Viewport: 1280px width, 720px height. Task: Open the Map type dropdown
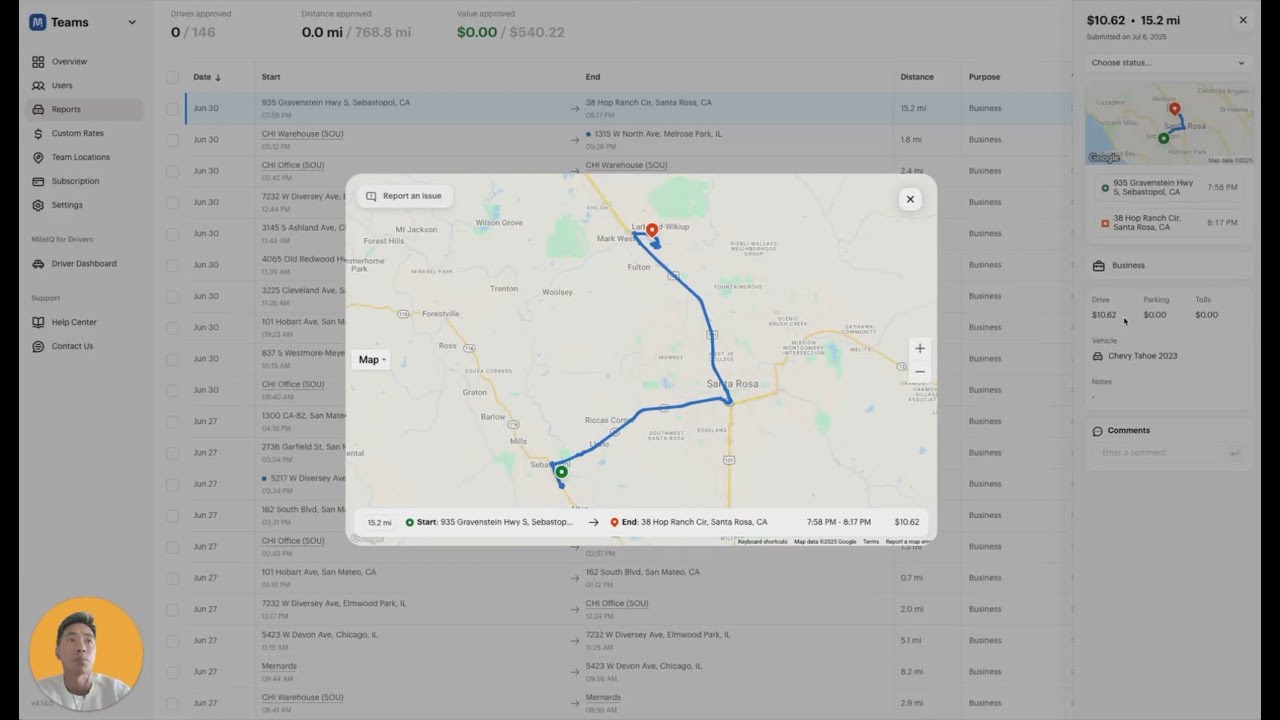(371, 360)
